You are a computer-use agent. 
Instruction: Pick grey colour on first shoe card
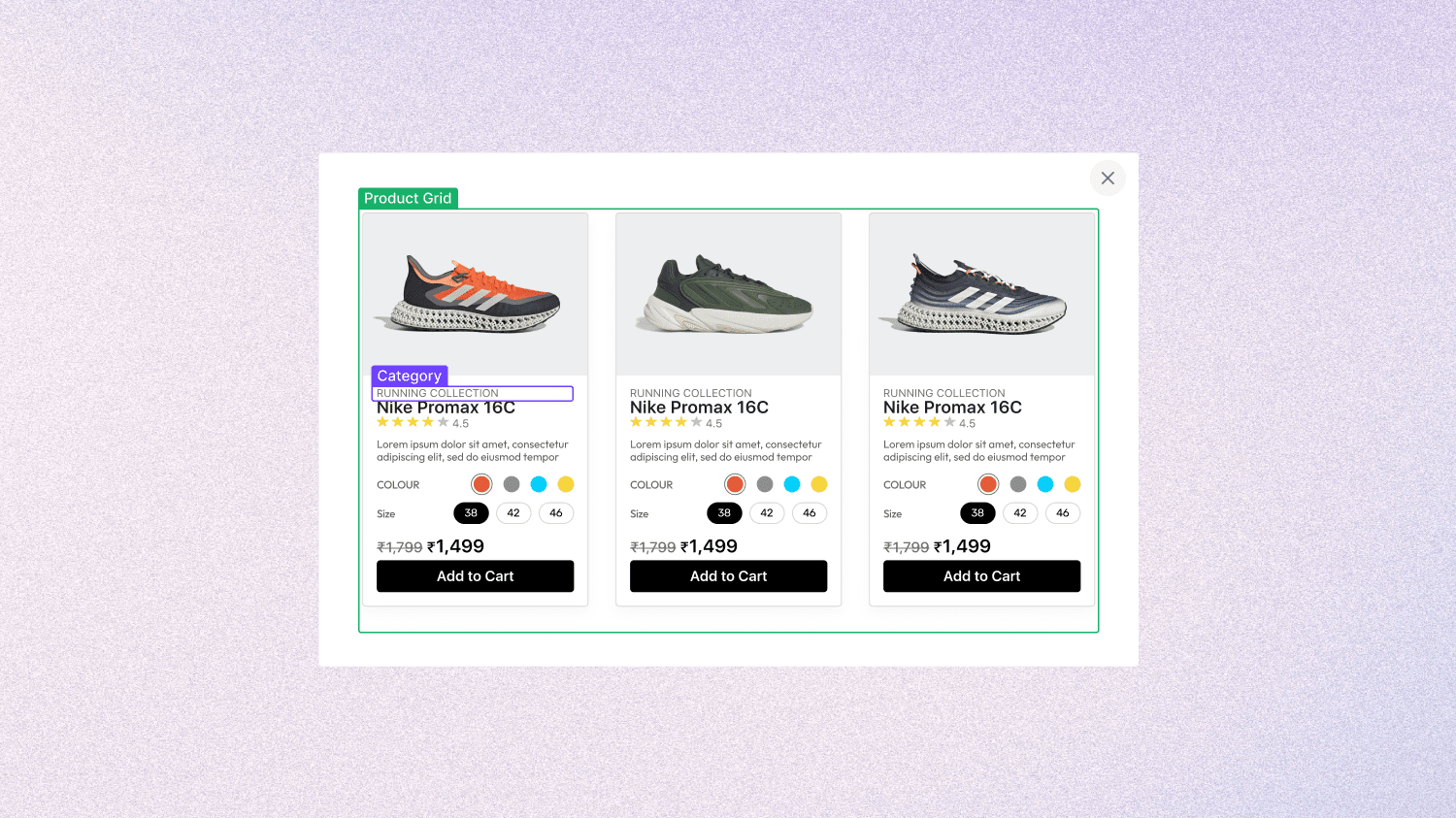tap(512, 484)
